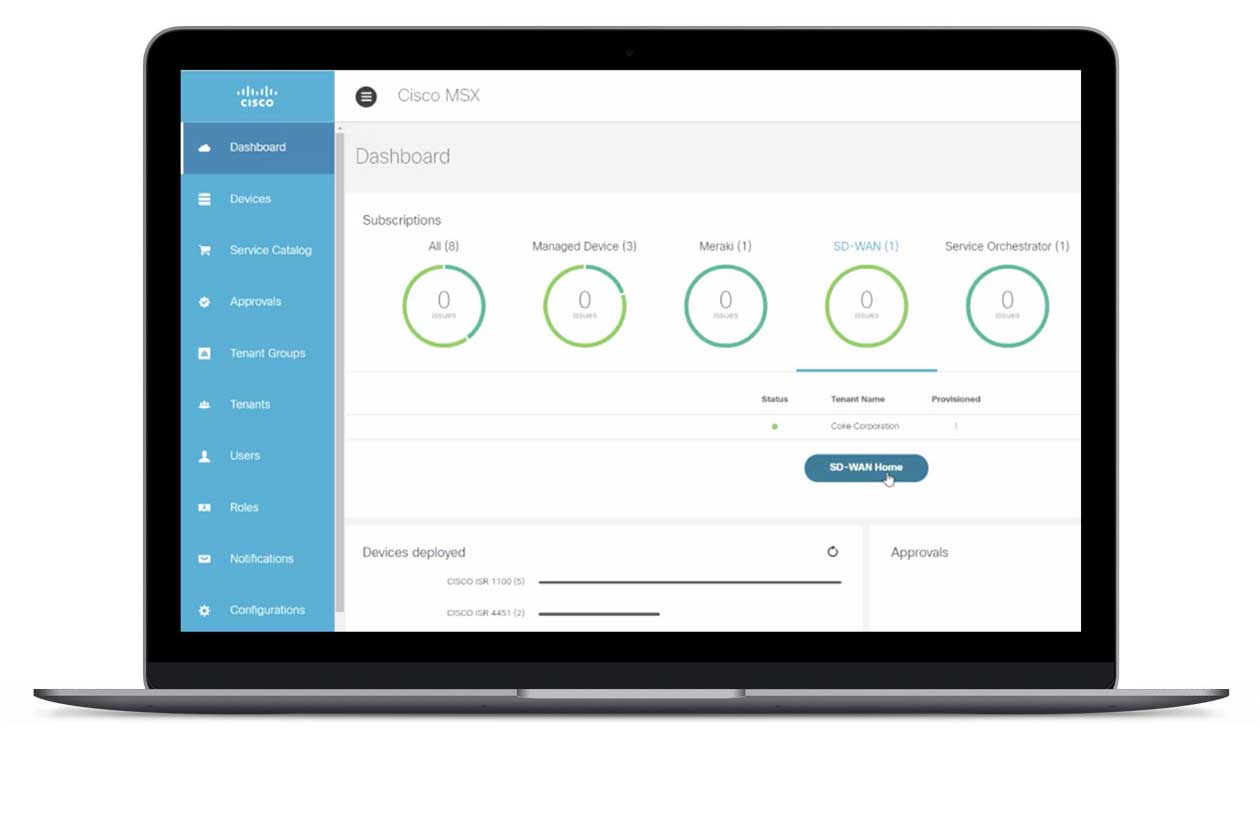
Task: Switch to the Managed Device (3) tab
Action: click(x=584, y=246)
